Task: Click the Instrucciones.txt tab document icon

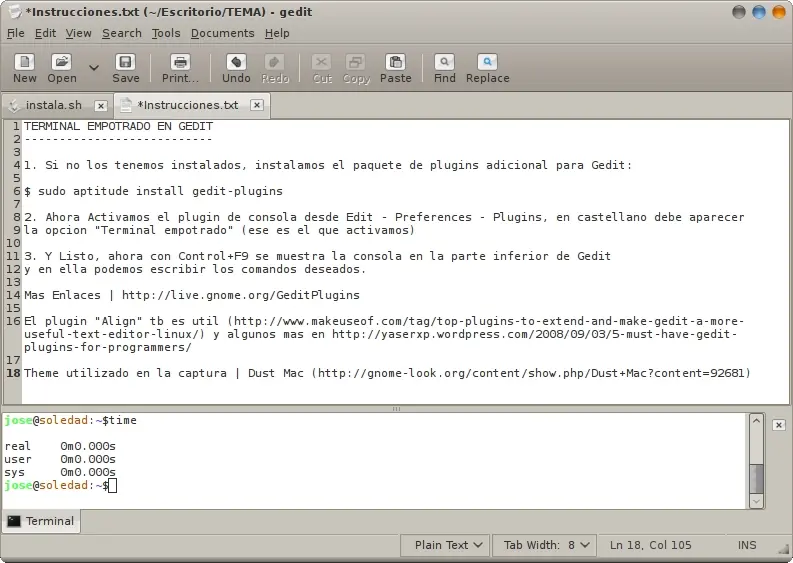Action: coord(125,105)
